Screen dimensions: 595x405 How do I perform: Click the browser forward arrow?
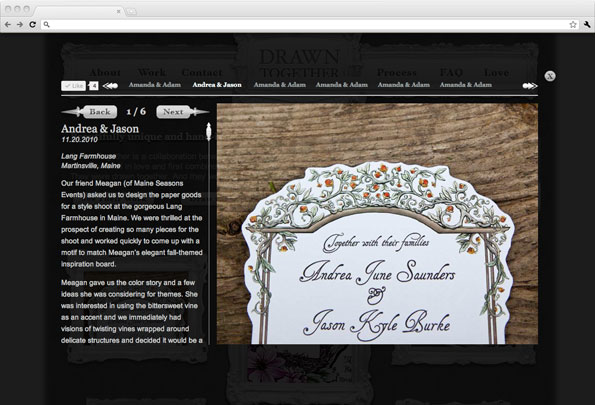[20, 25]
